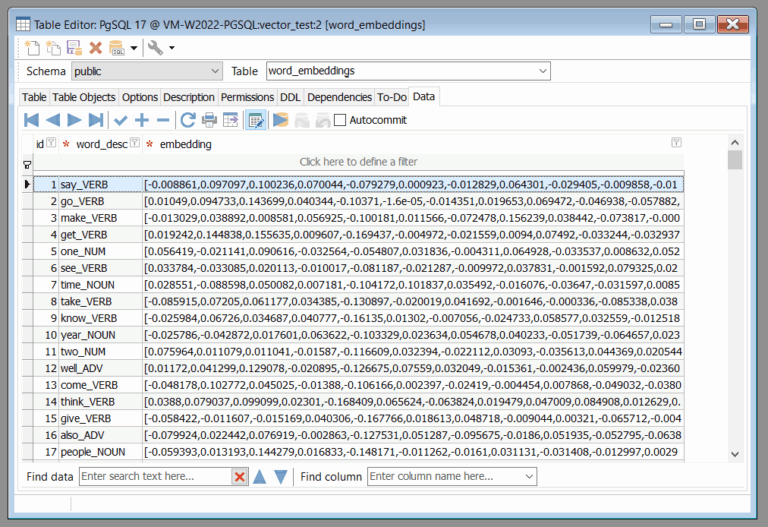Open the word_desc column filter button

point(135,144)
